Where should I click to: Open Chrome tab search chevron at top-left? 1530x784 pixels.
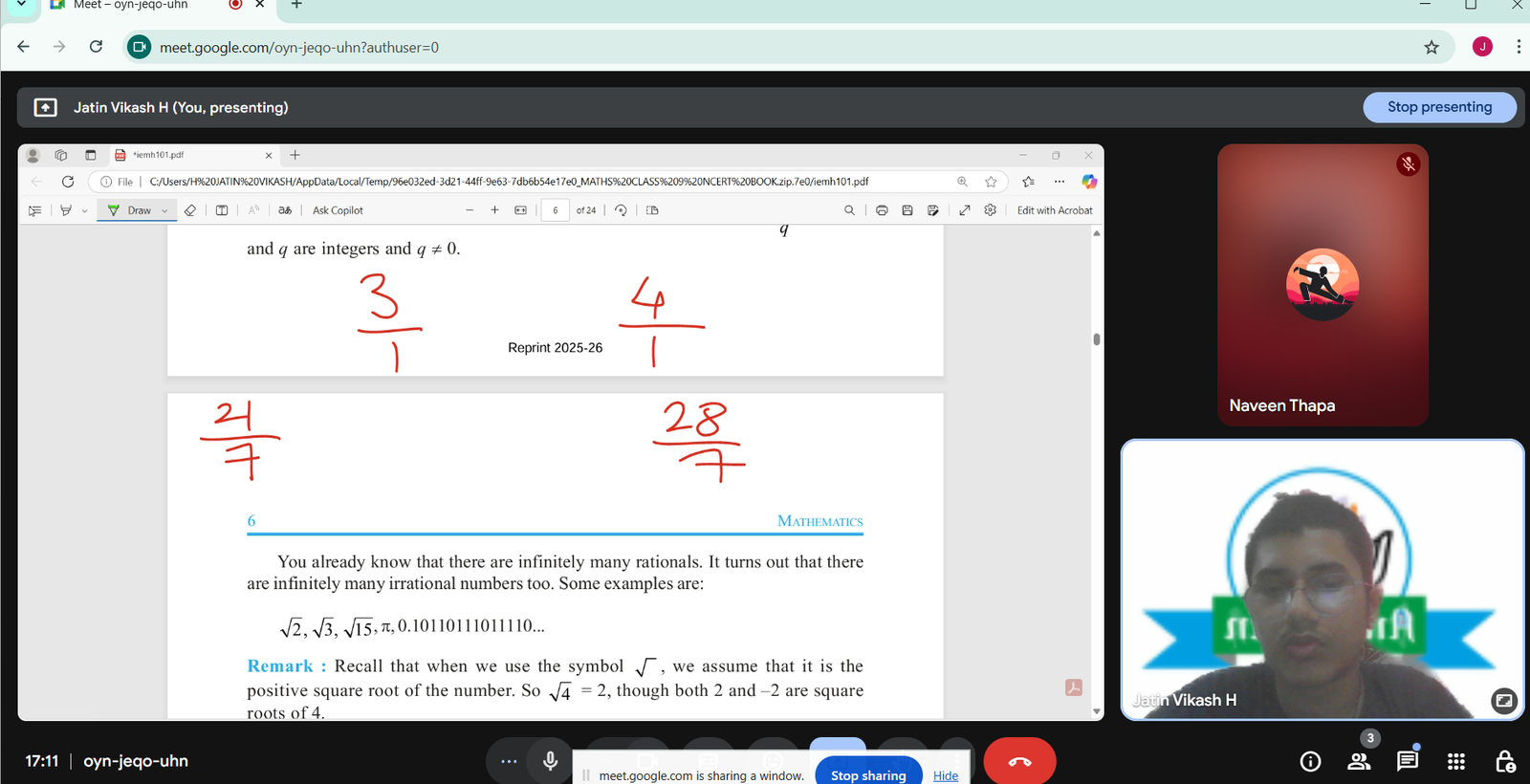pyautogui.click(x=21, y=5)
